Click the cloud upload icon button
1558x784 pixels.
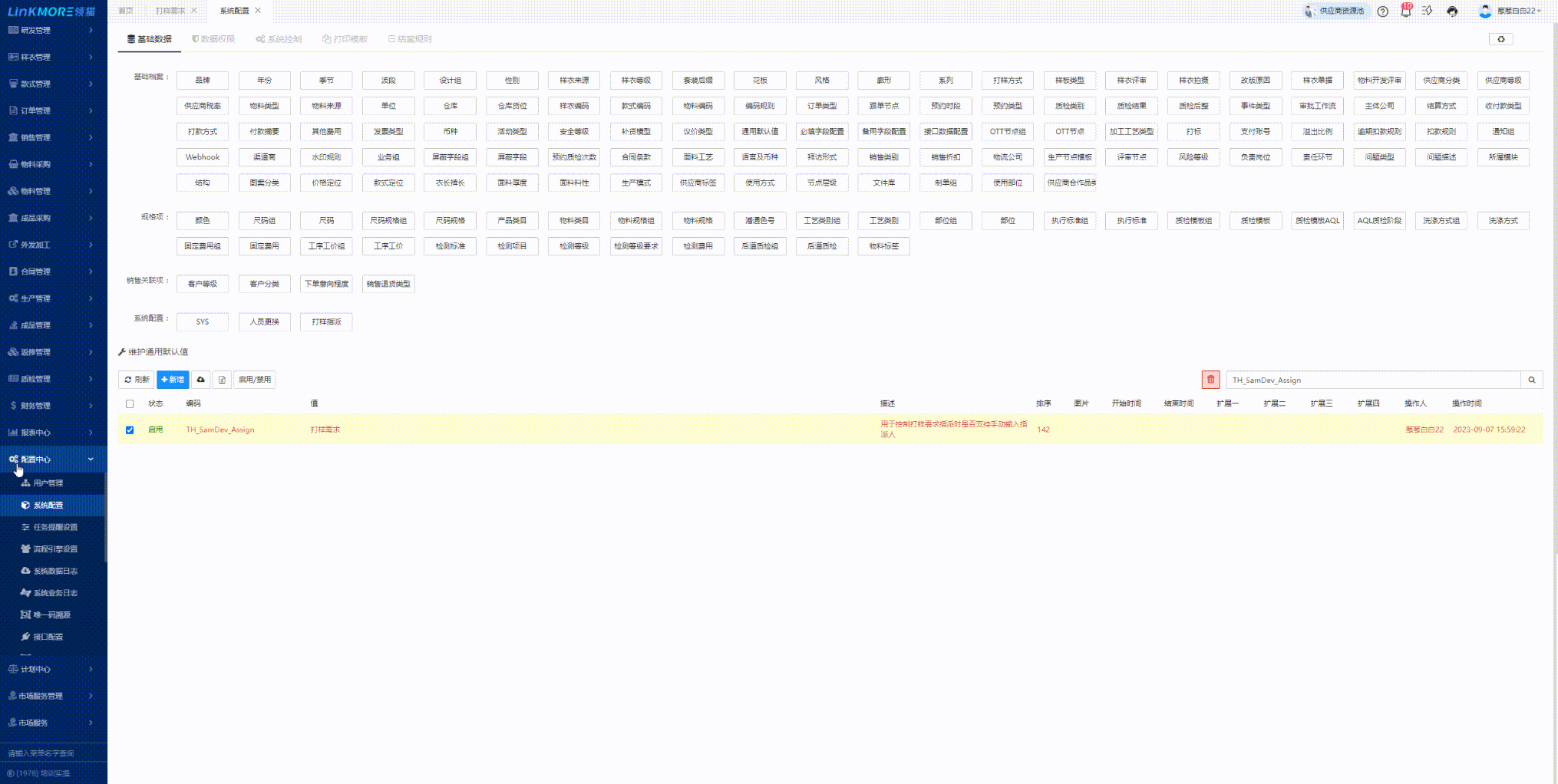(x=201, y=380)
